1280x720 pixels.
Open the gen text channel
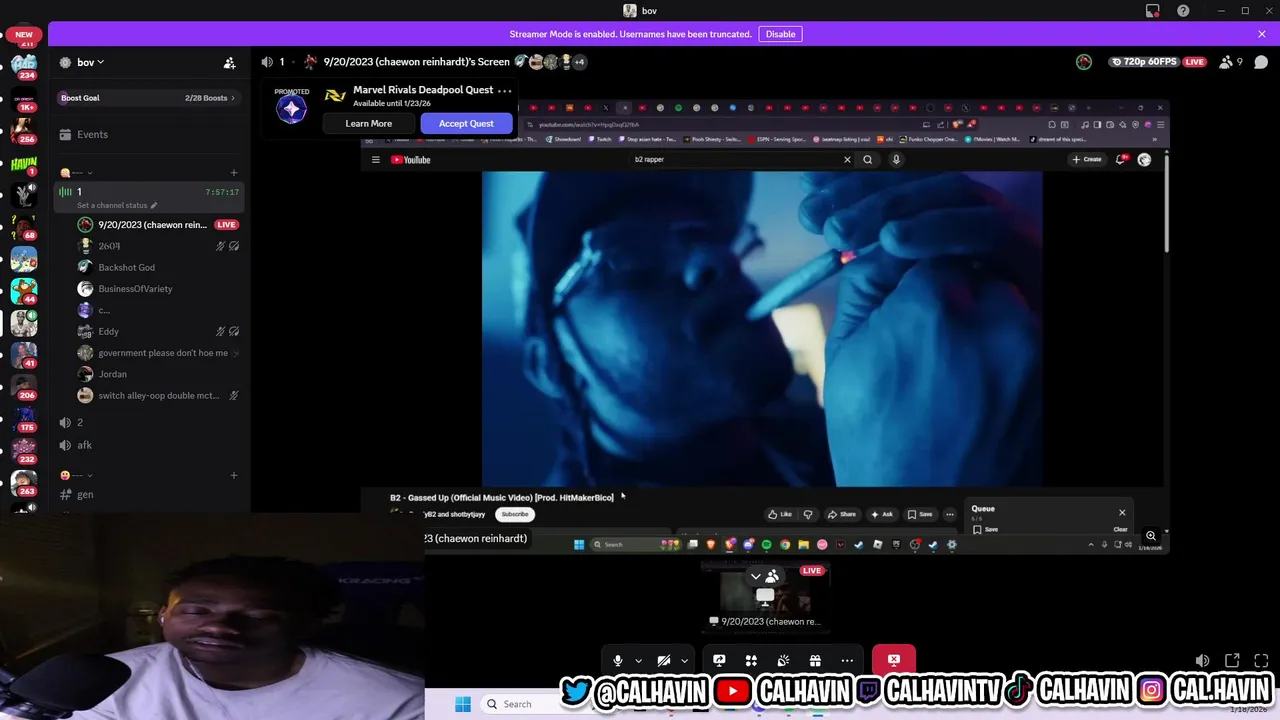click(149, 495)
